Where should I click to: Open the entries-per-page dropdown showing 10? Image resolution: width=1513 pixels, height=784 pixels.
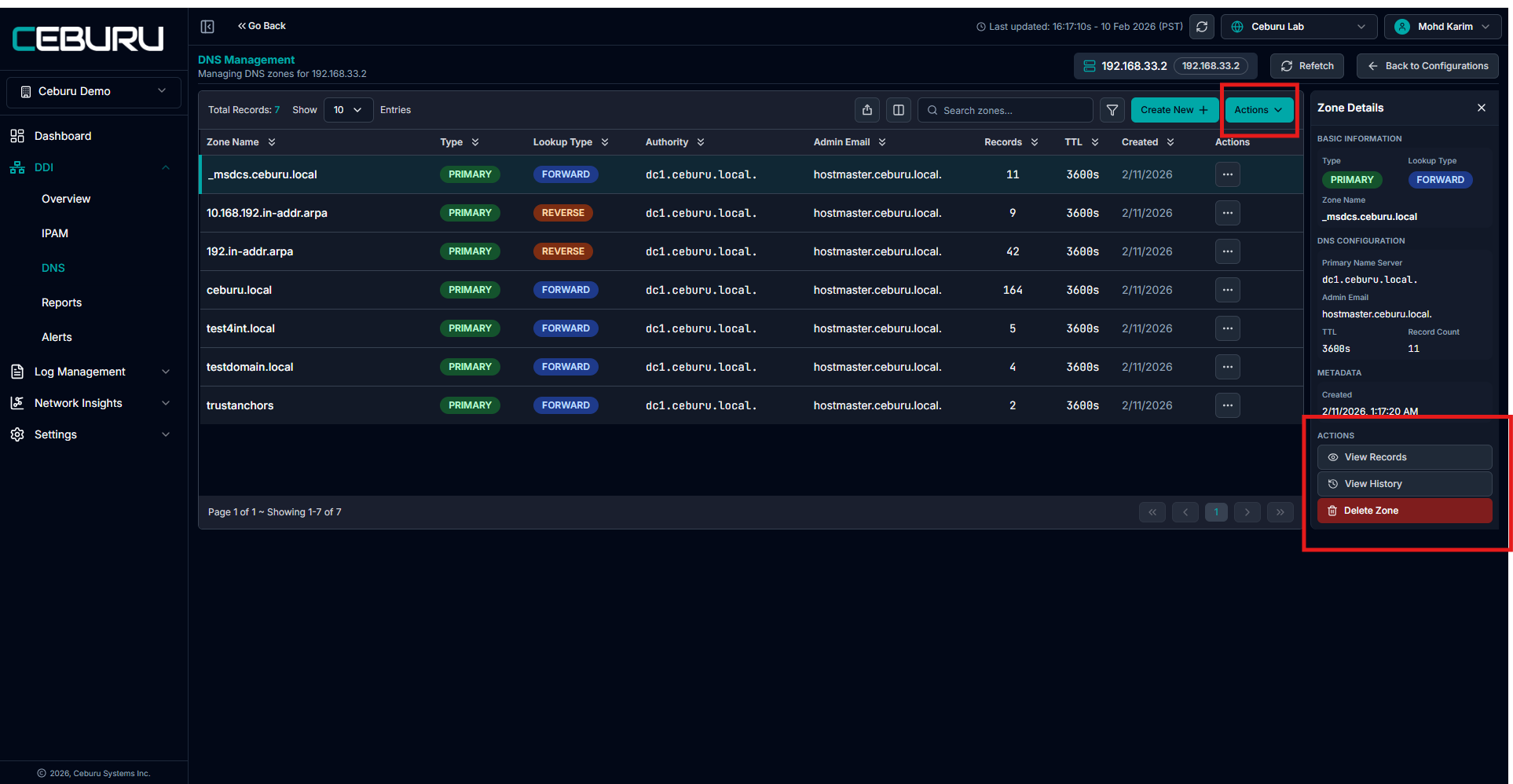point(348,110)
